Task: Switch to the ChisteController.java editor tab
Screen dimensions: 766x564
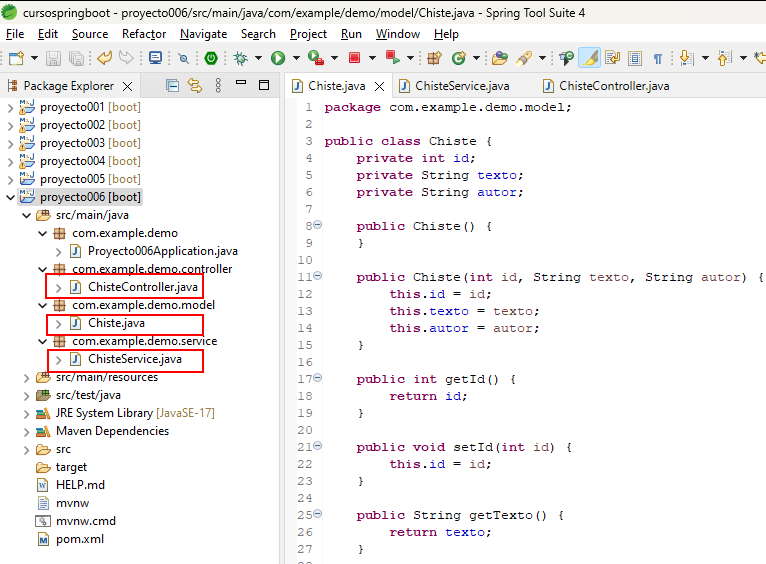Action: click(606, 86)
